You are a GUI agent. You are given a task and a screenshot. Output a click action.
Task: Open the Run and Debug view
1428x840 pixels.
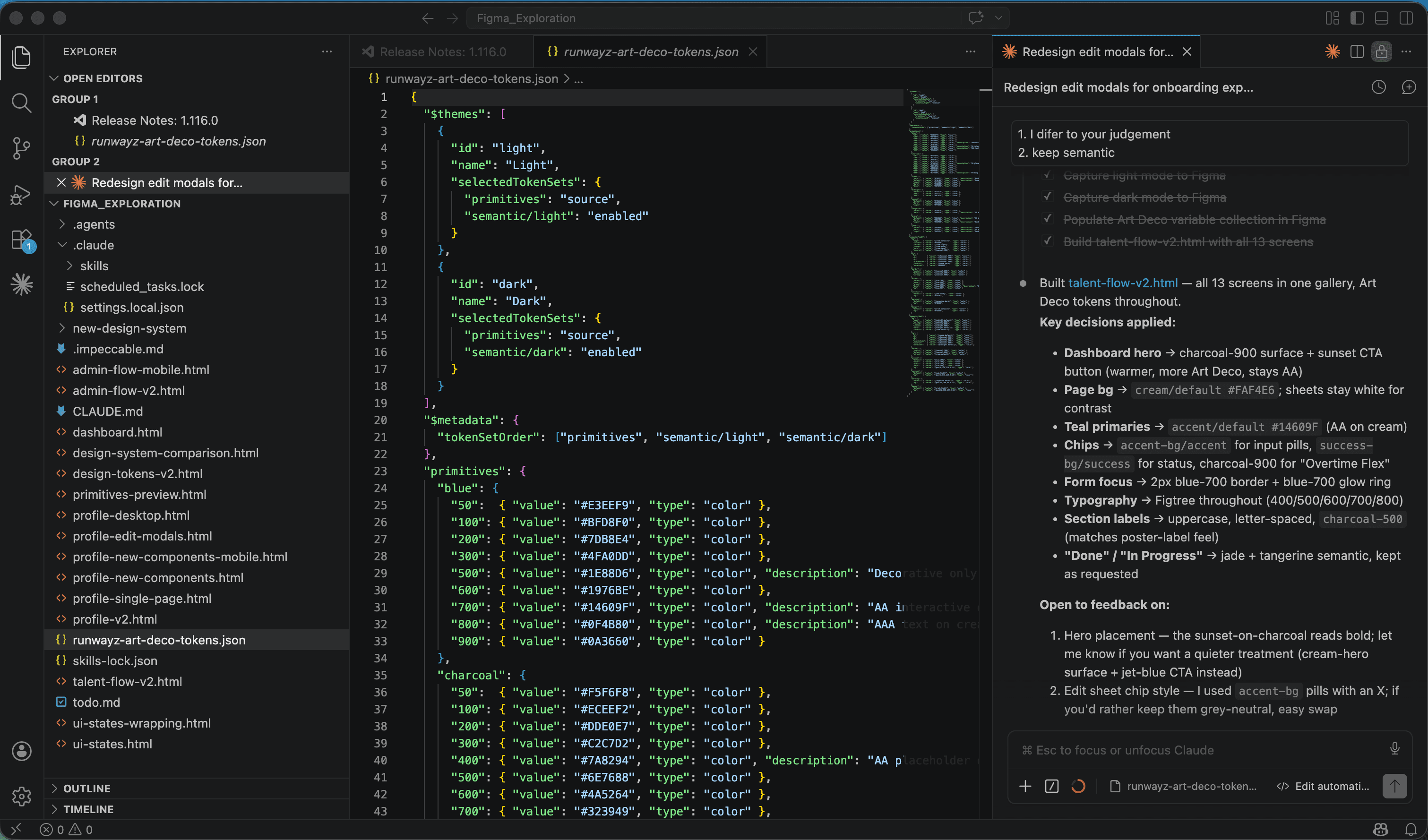21,194
